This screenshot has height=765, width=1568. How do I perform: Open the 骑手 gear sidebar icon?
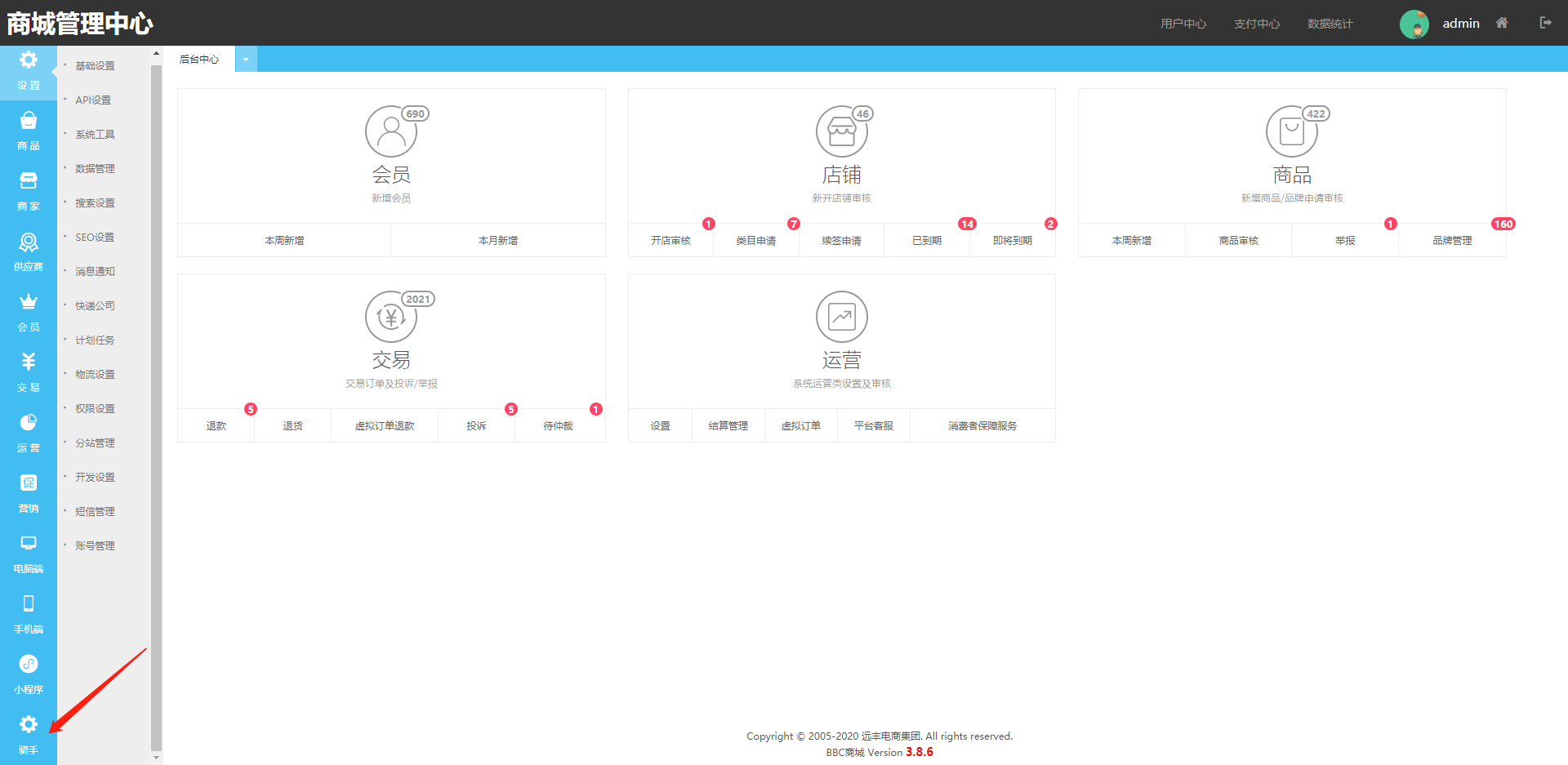point(29,724)
